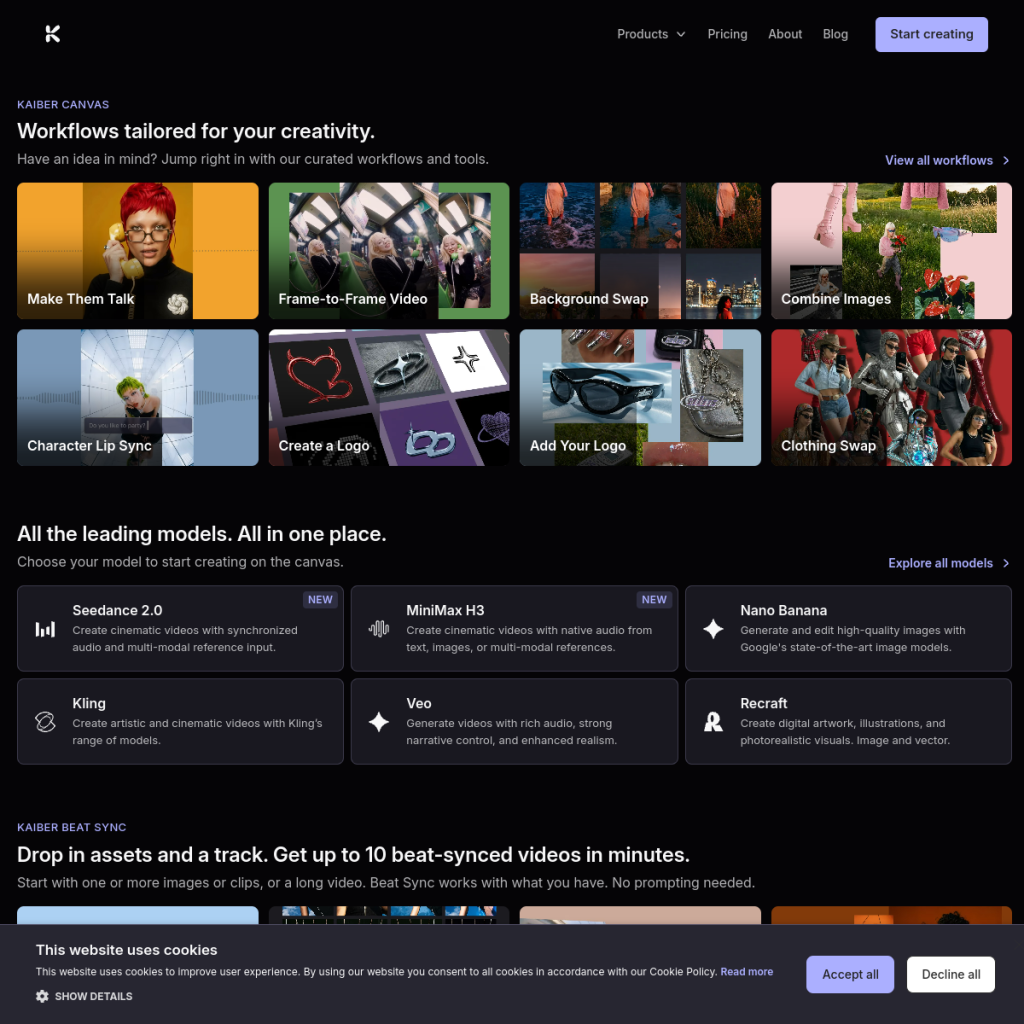Screen dimensions: 1024x1024
Task: Open the Character Lip Sync workflow
Action: (x=138, y=398)
